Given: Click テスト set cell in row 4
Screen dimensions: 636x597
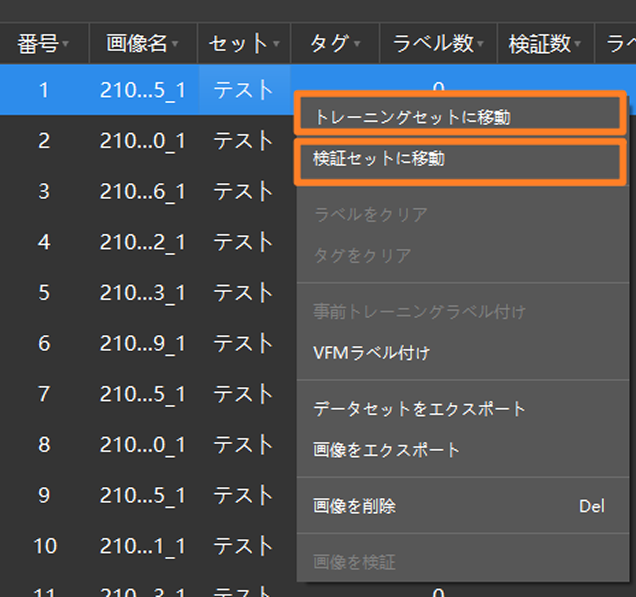Looking at the screenshot, I should (243, 242).
